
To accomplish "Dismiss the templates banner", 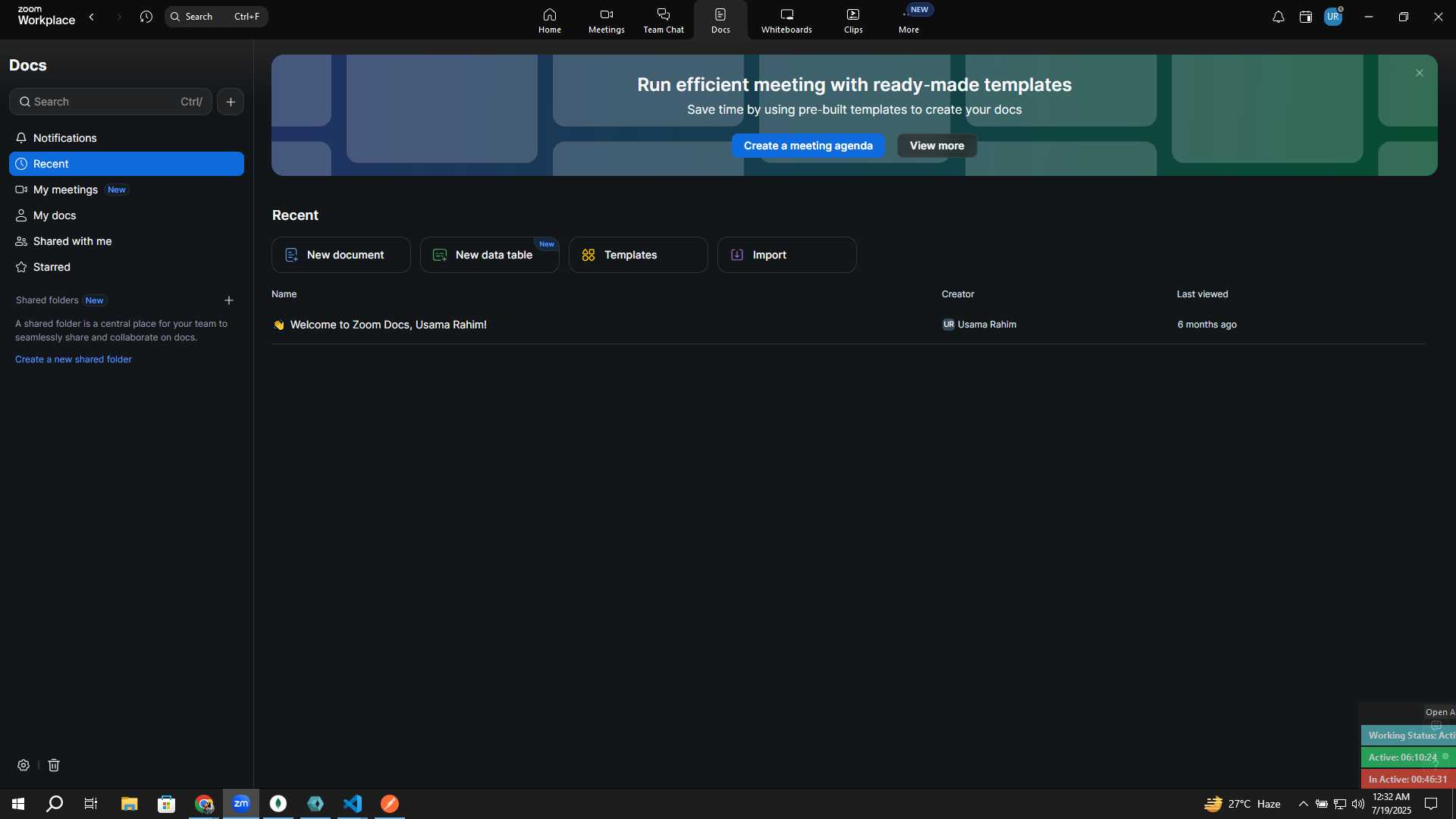I will click(1420, 73).
